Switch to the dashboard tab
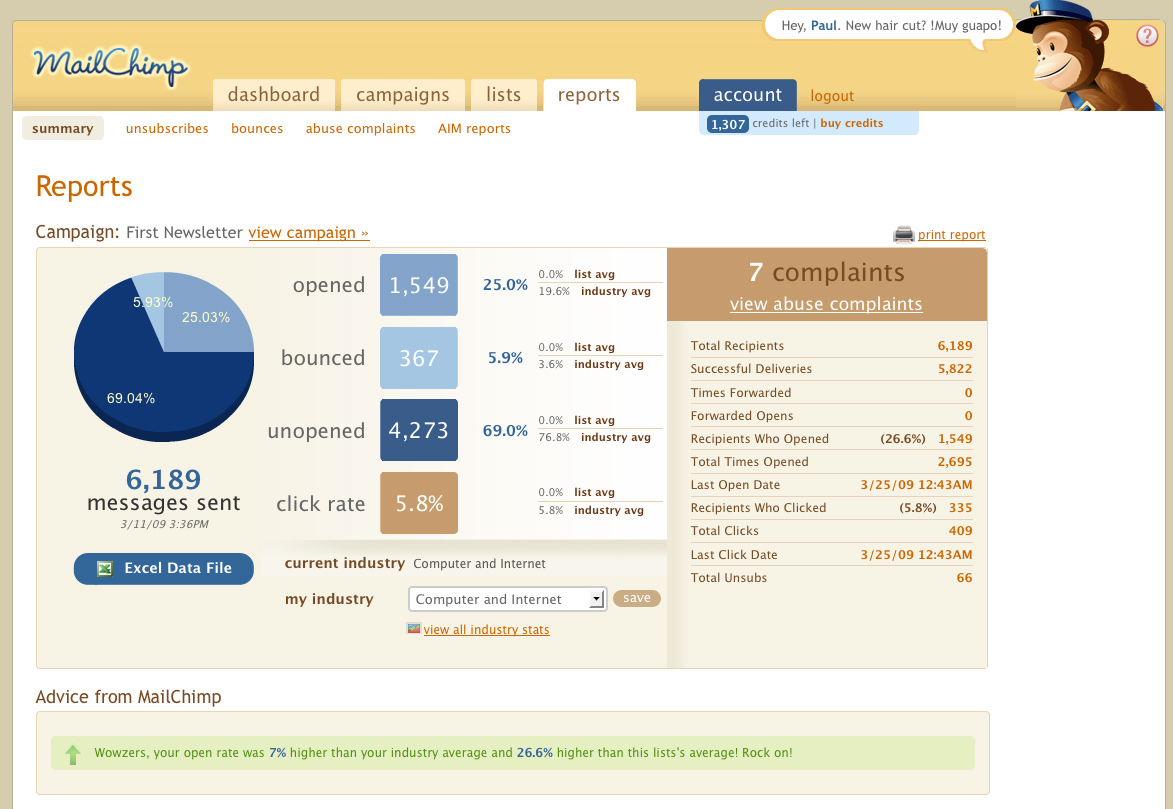Viewport: 1173px width, 809px height. pos(273,95)
